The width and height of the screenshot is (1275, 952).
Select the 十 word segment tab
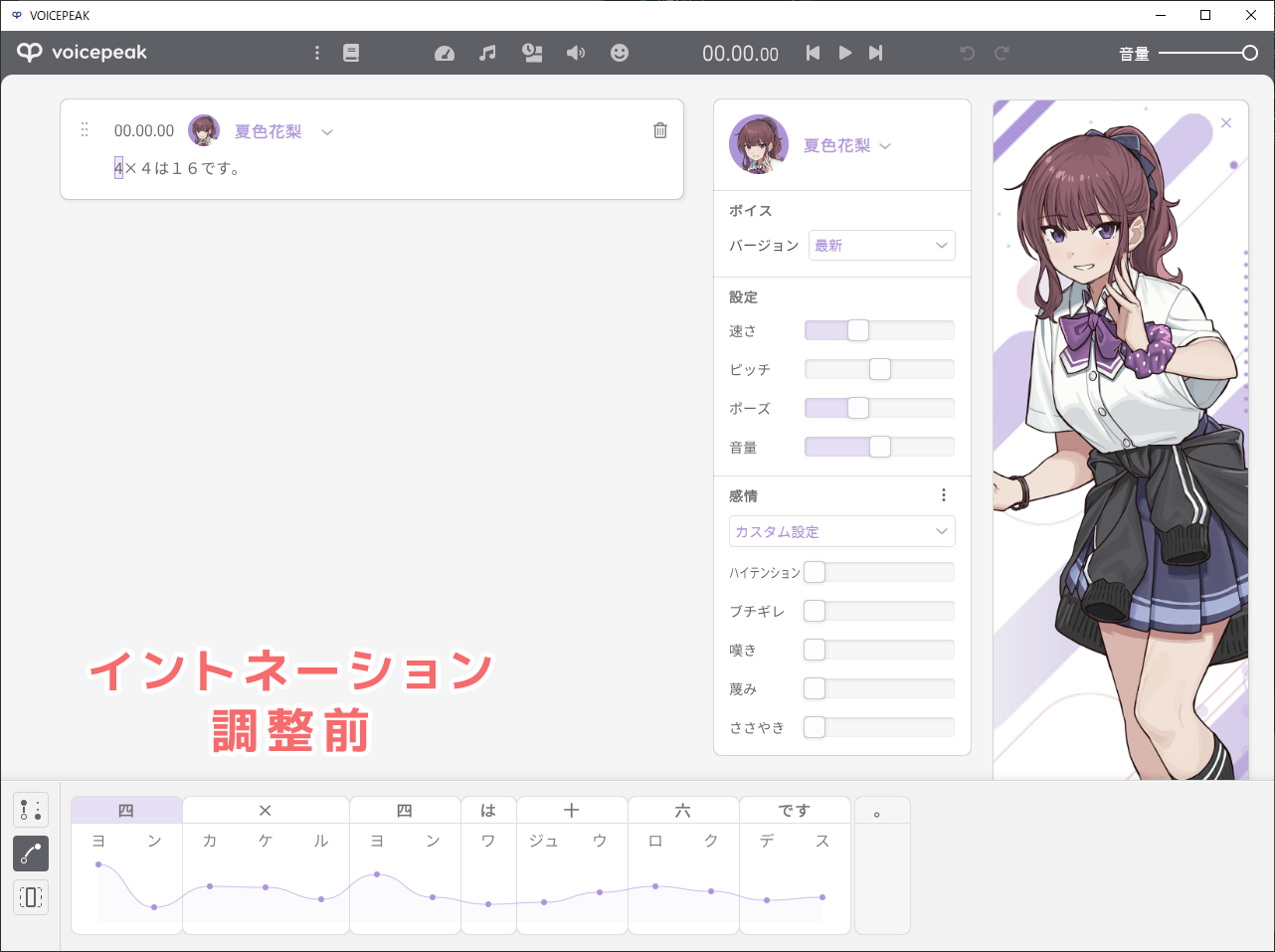572,810
